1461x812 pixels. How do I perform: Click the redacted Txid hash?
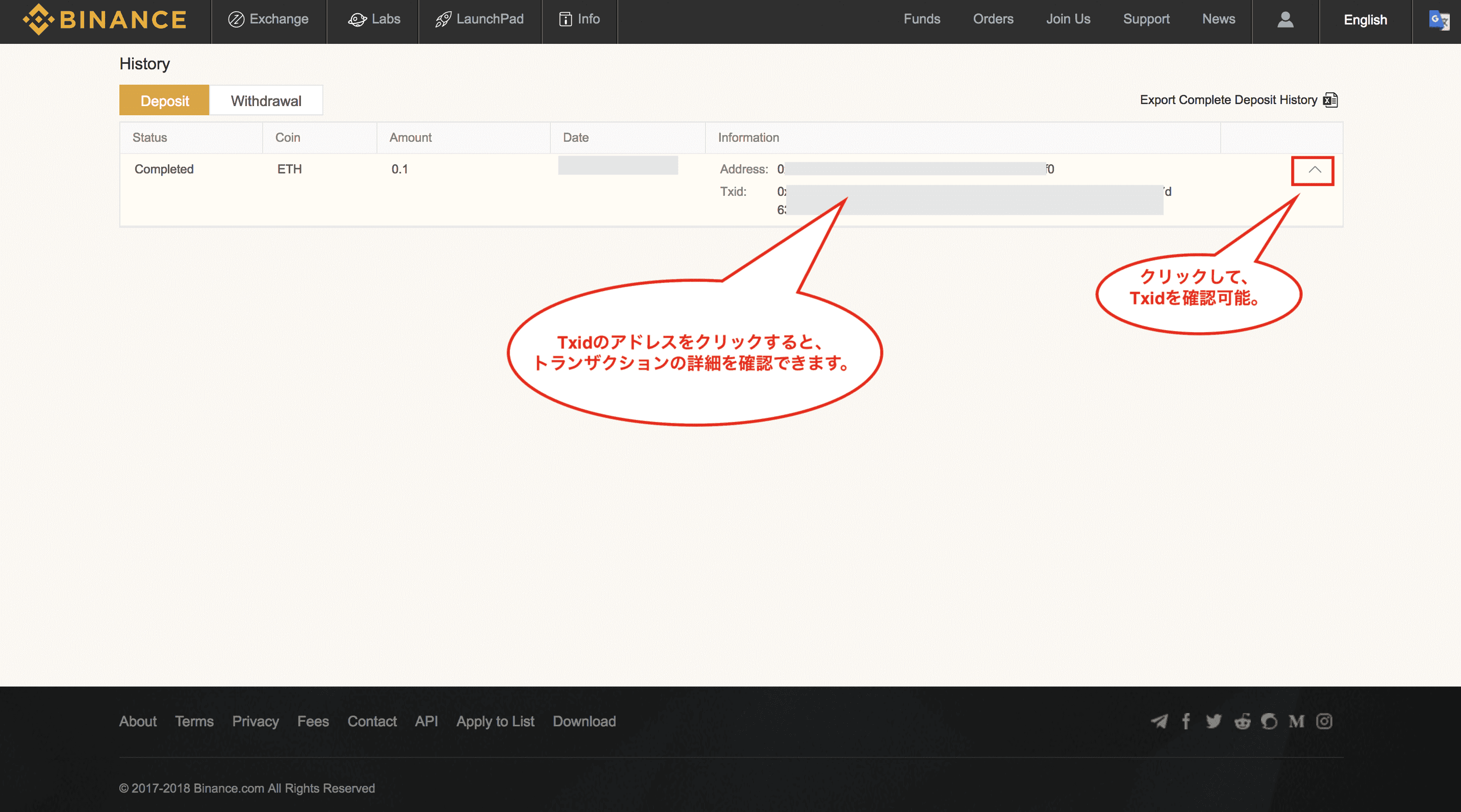[973, 199]
